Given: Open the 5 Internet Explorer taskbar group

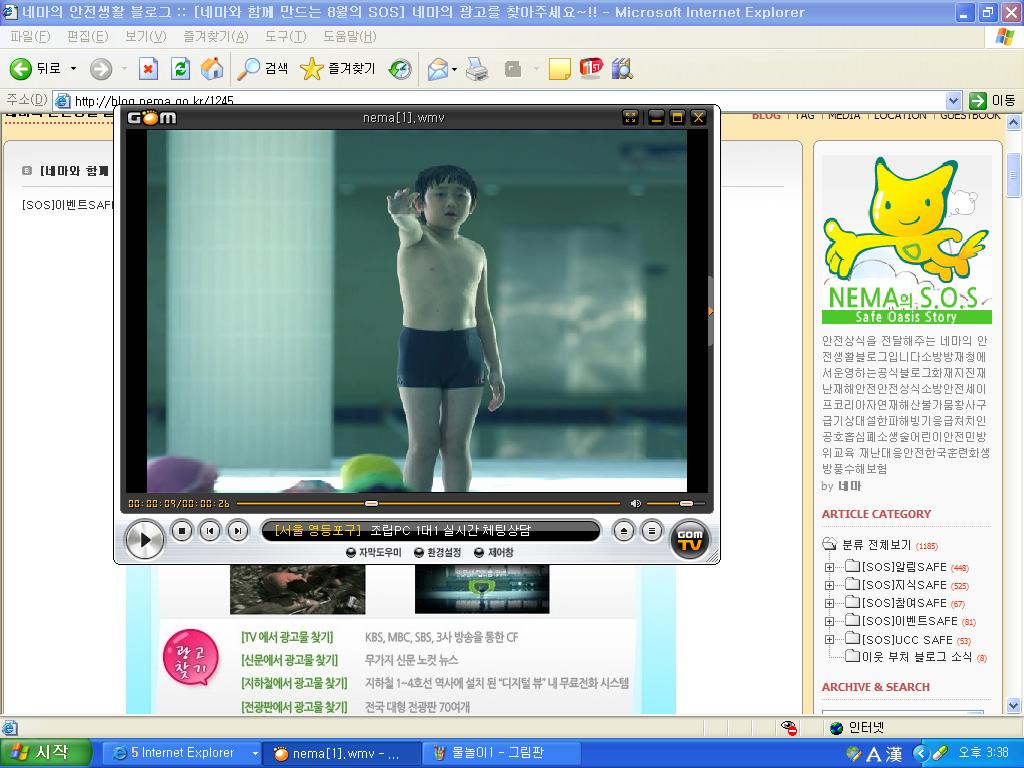Looking at the screenshot, I should (183, 753).
